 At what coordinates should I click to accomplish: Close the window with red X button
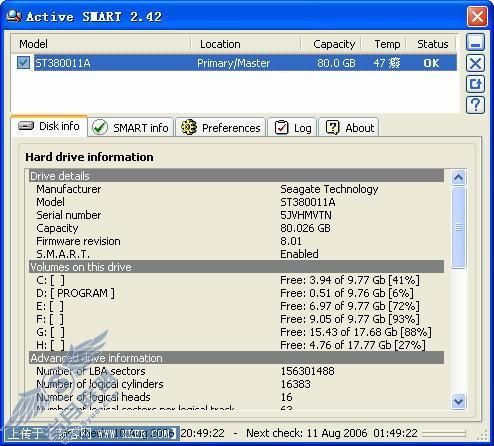click(477, 16)
